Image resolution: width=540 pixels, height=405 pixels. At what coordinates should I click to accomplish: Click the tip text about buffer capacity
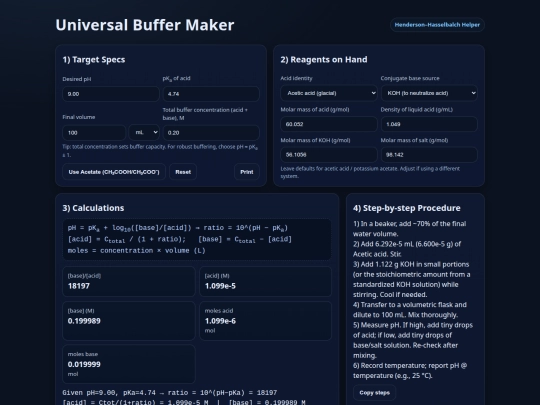pos(160,150)
